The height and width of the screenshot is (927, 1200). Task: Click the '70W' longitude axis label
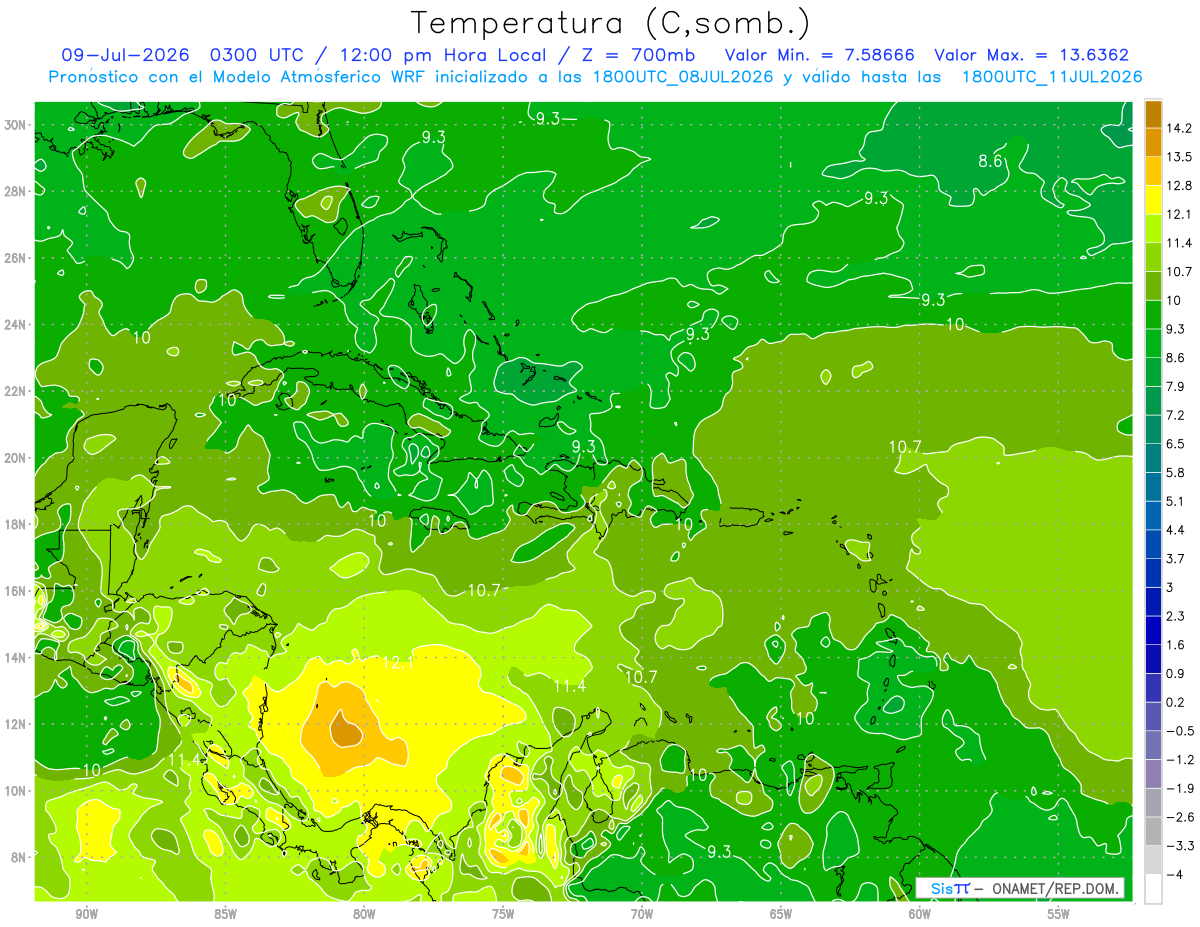(x=642, y=915)
